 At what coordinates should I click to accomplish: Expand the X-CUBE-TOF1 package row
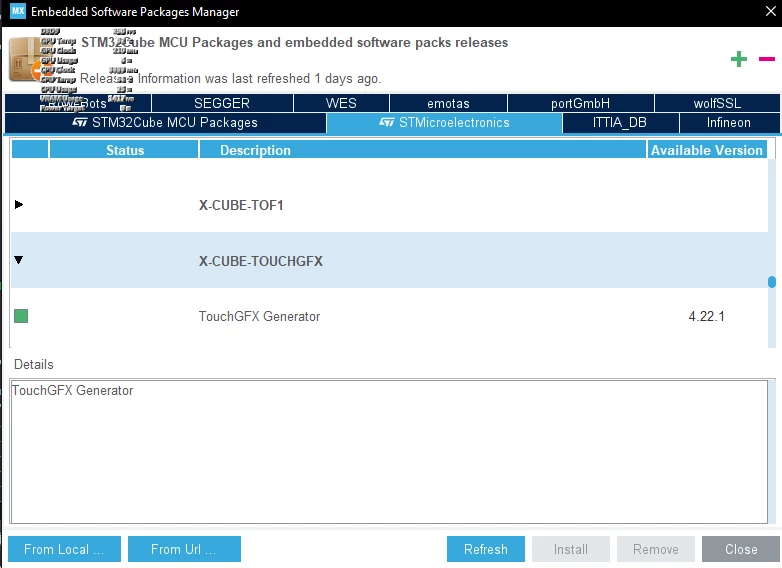pyautogui.click(x=19, y=204)
